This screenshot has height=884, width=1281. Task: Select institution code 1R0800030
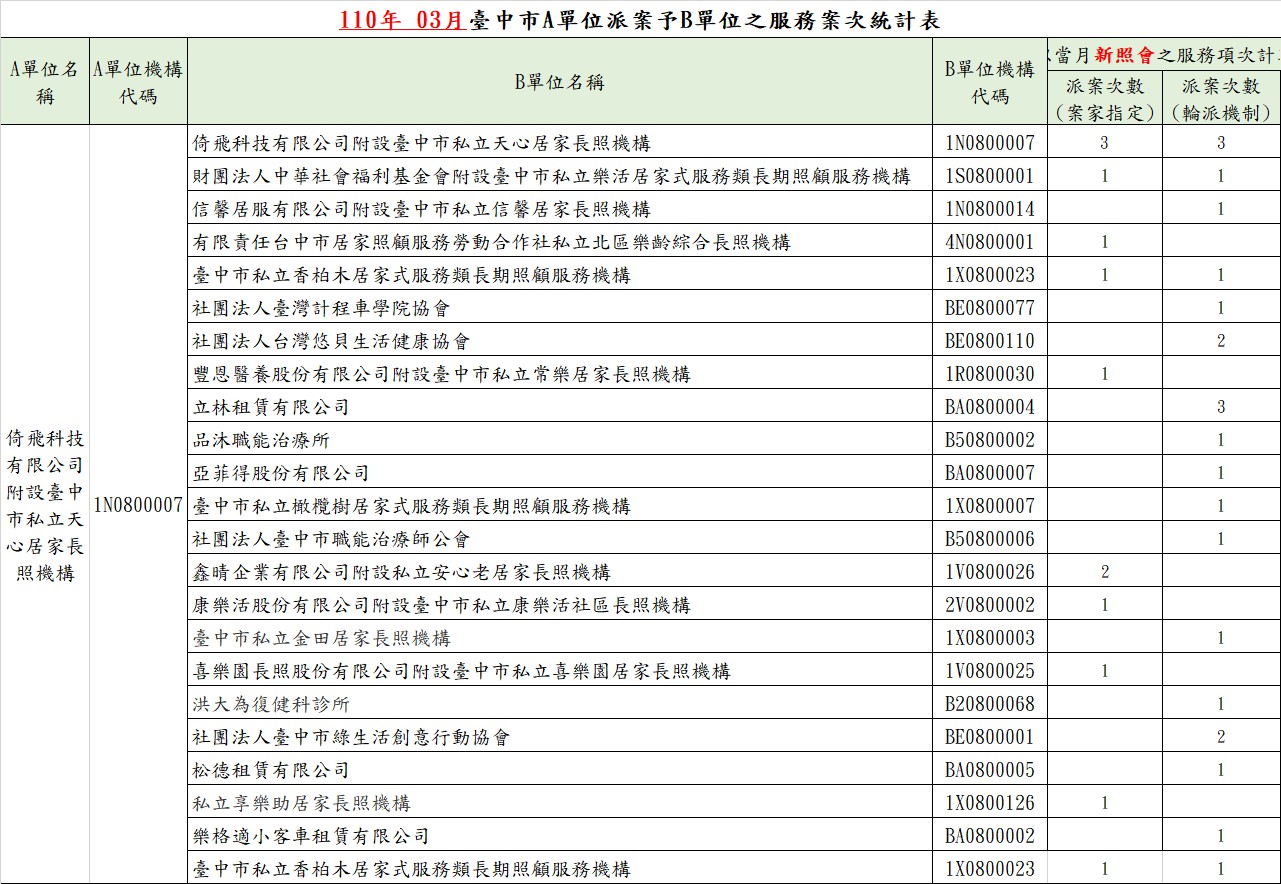(x=990, y=374)
